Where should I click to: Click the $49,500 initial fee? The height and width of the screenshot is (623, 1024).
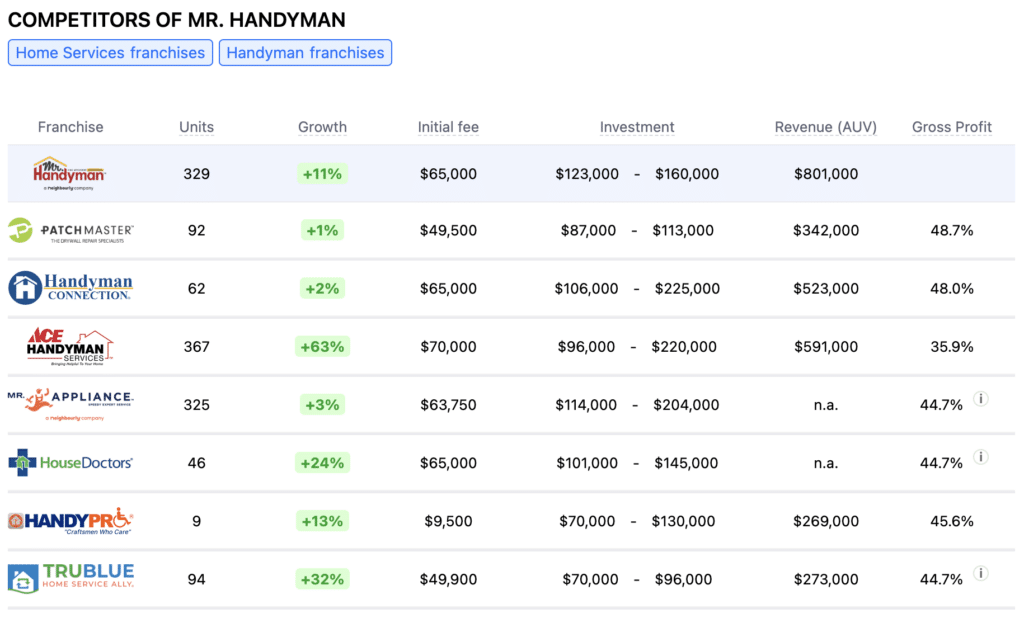pyautogui.click(x=448, y=231)
